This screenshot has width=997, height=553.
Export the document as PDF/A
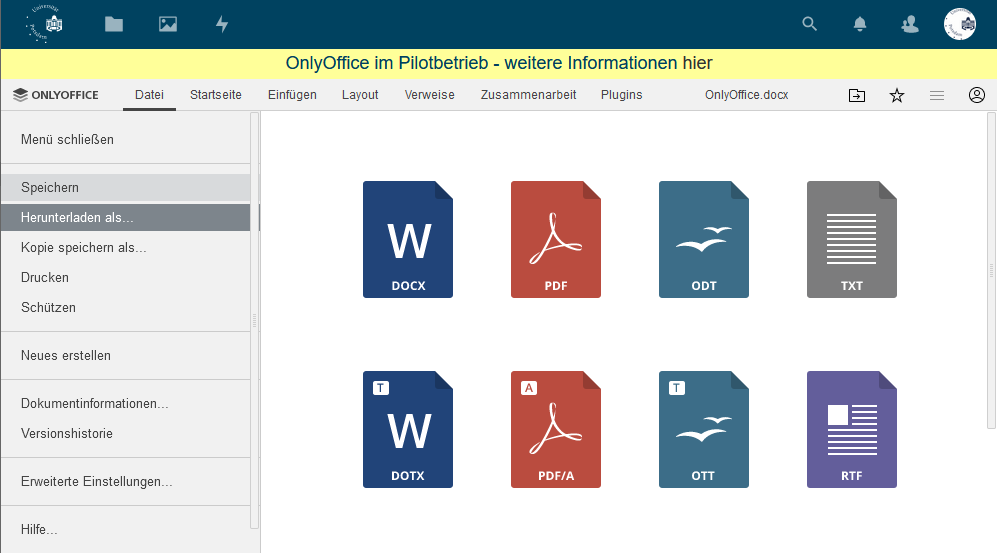(556, 430)
